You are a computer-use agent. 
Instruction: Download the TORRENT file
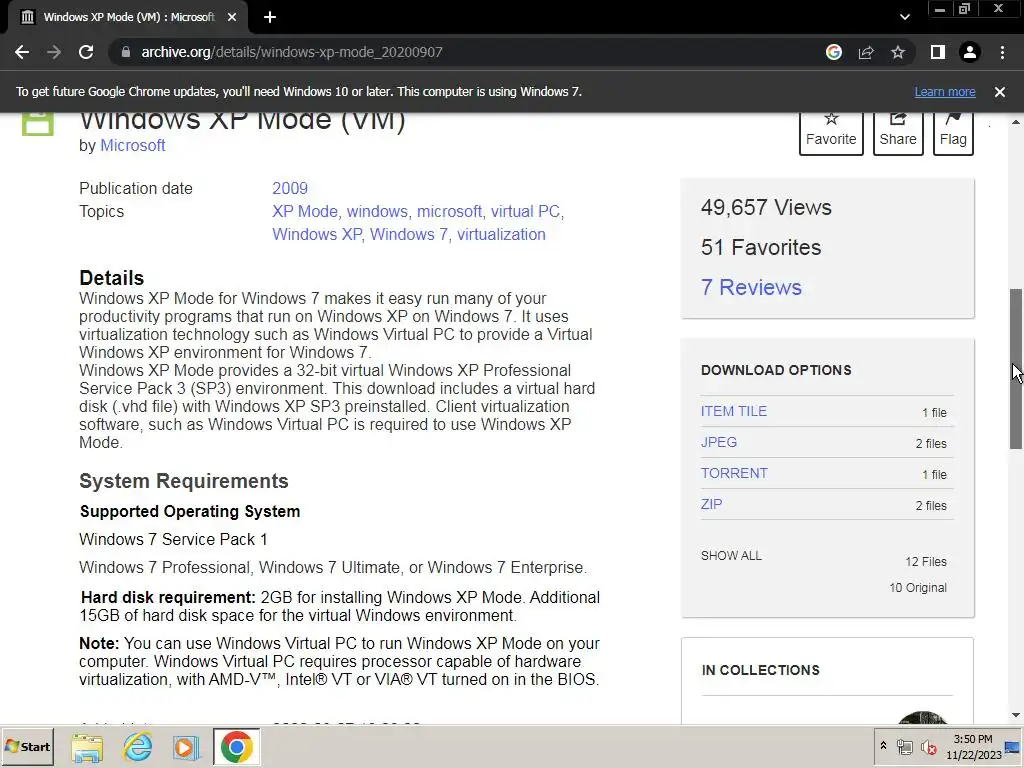point(734,473)
